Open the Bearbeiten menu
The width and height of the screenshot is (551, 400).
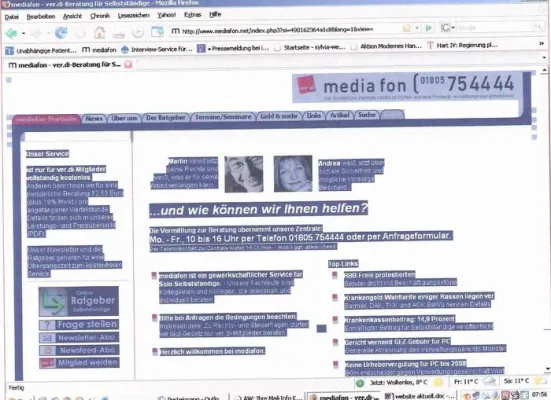[41, 17]
